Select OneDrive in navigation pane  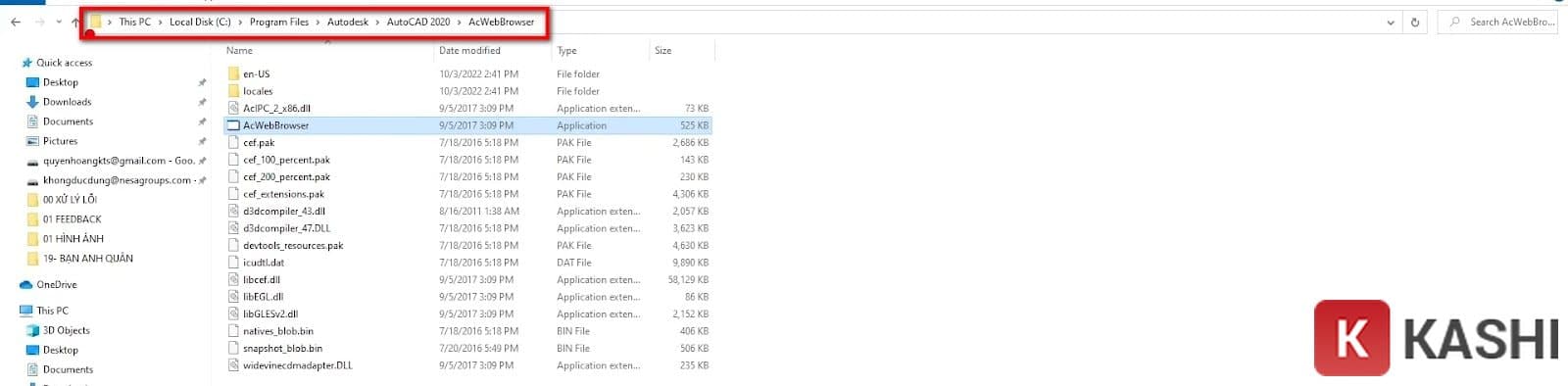(57, 285)
